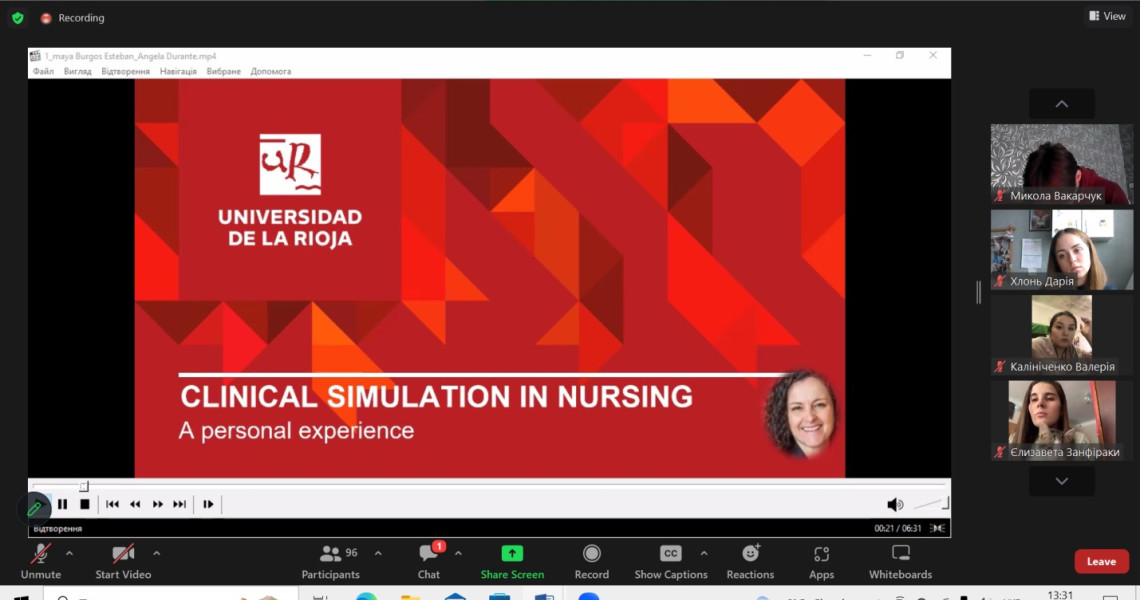Open the View layout options
Image resolution: width=1140 pixels, height=600 pixels.
tap(1107, 16)
